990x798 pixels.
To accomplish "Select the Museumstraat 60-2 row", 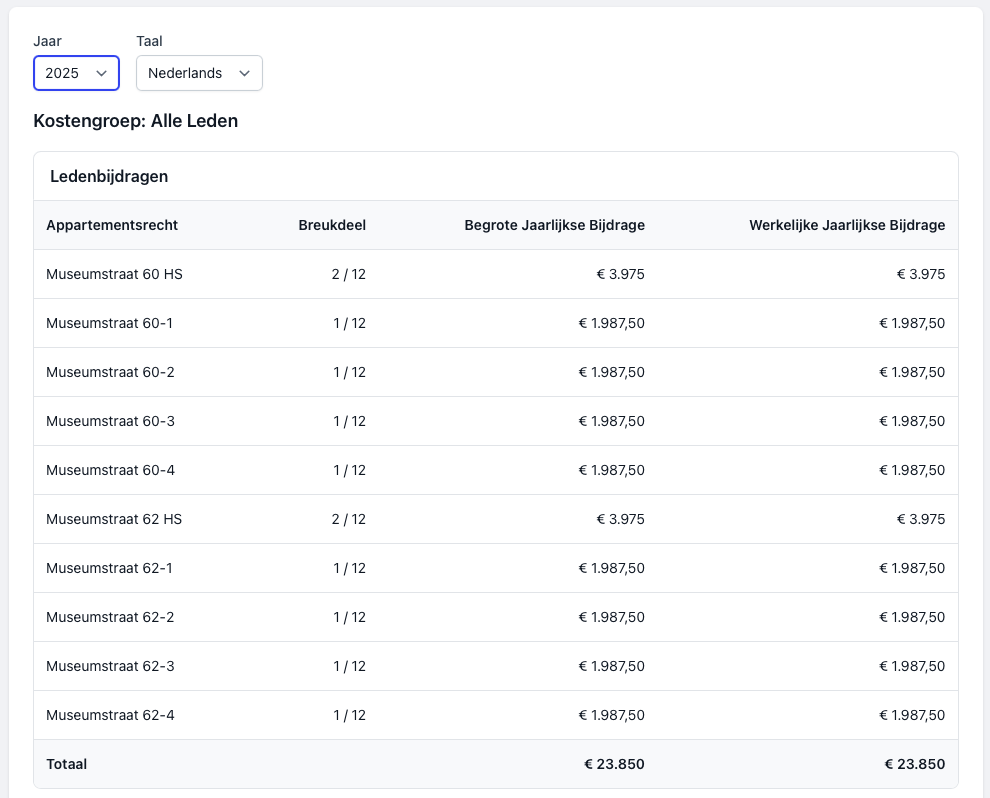I will tap(110, 372).
